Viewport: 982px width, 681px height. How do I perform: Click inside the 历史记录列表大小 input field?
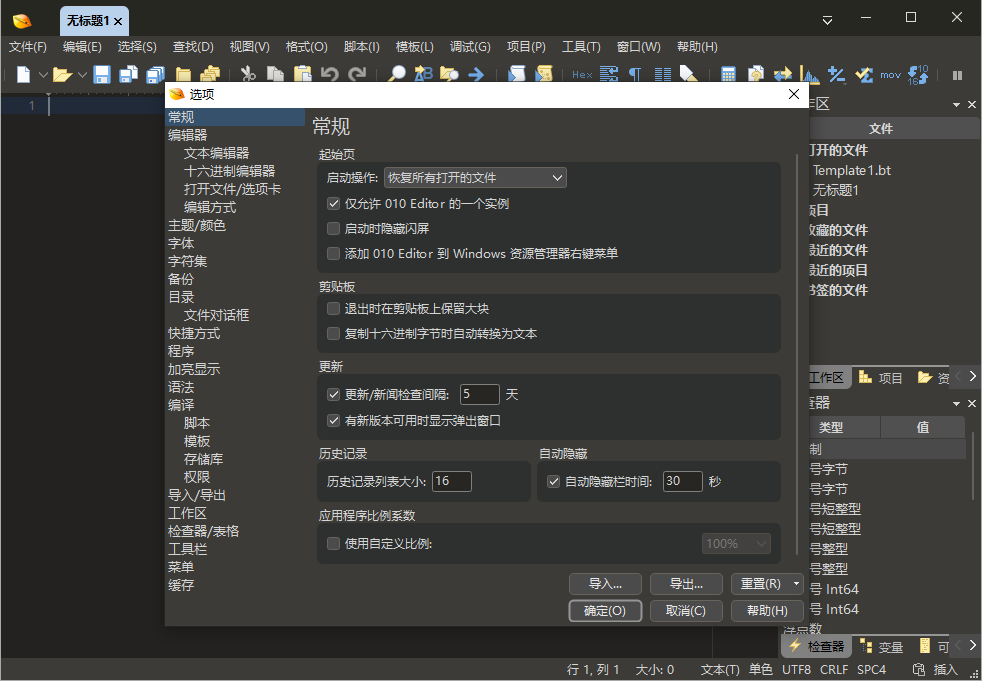pyautogui.click(x=451, y=481)
